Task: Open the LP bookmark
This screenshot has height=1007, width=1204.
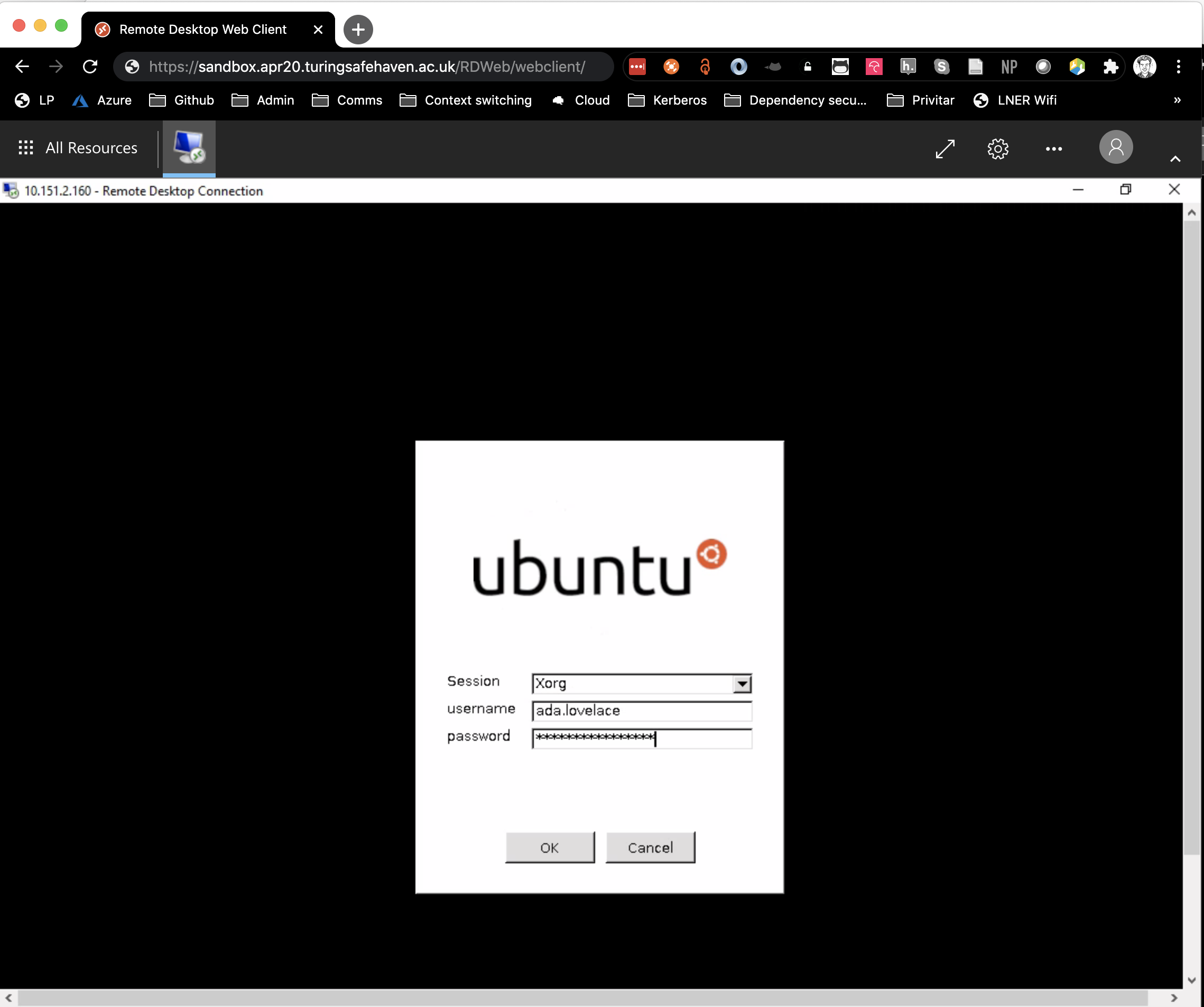Action: [35, 100]
